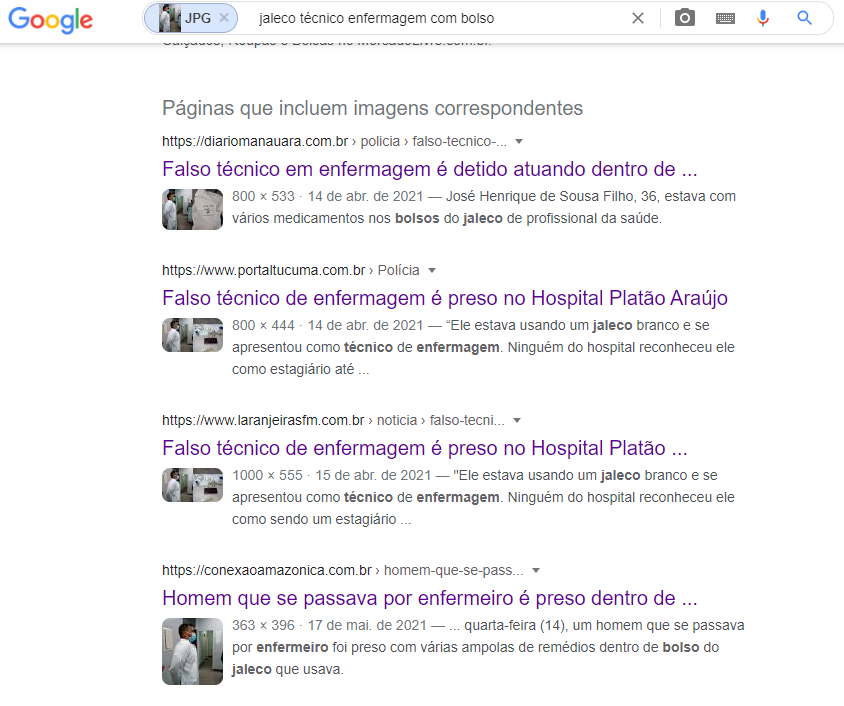Remove the JPG image chip
Viewport: 844px width, 706px height.
coord(224,18)
